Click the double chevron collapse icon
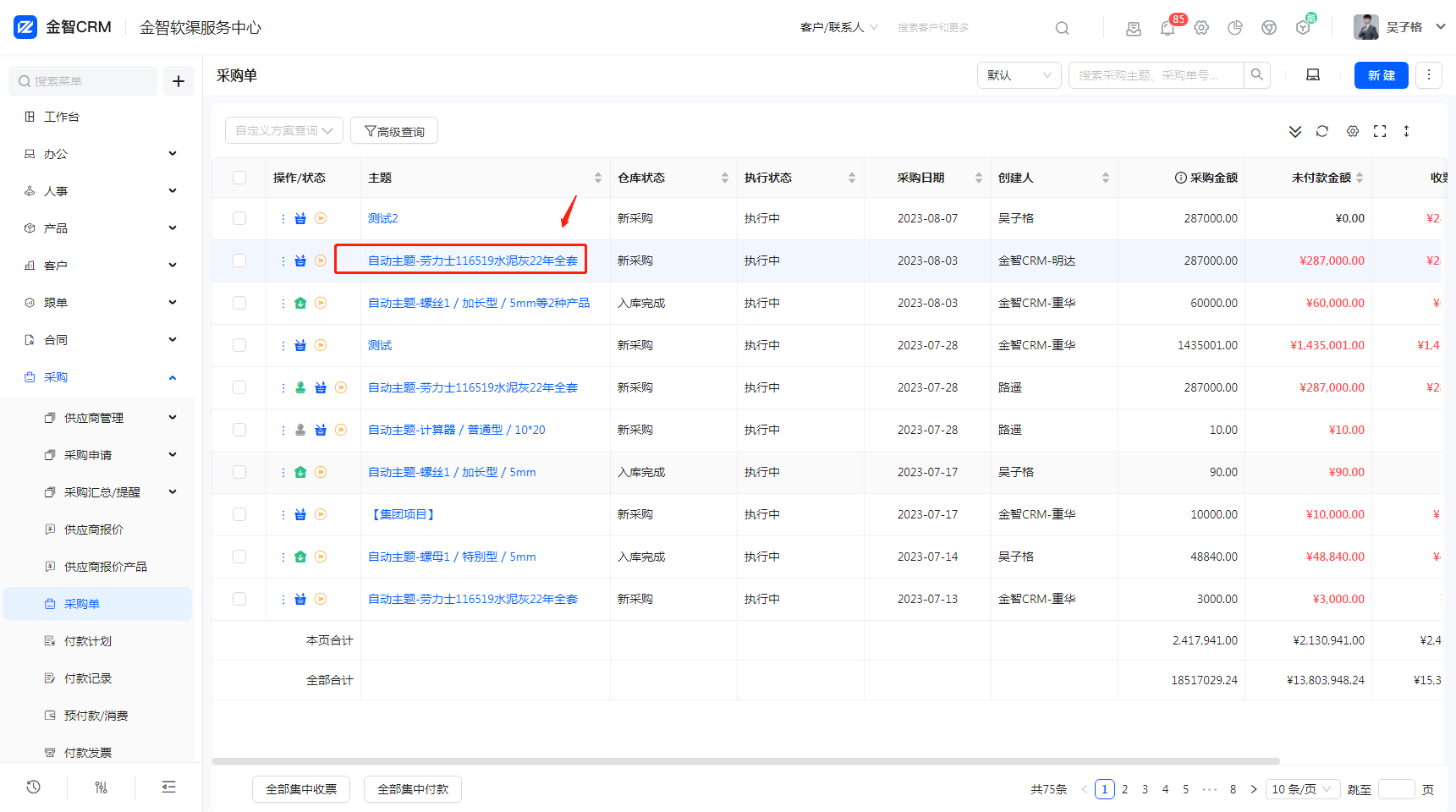 coord(1295,131)
